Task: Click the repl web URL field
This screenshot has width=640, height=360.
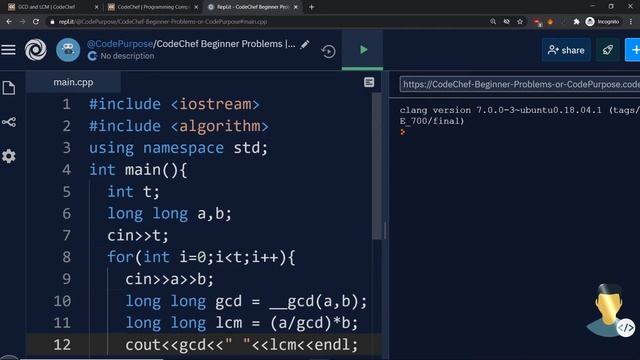Action: coord(520,84)
